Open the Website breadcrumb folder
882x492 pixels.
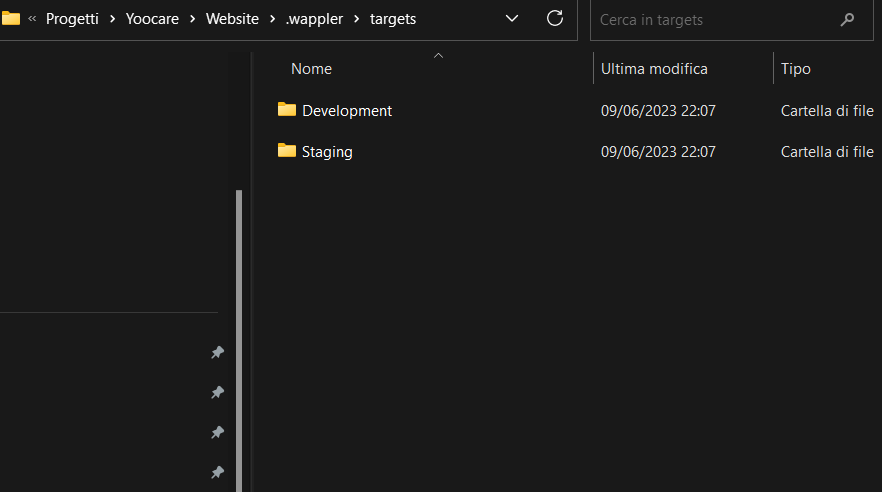pyautogui.click(x=232, y=19)
